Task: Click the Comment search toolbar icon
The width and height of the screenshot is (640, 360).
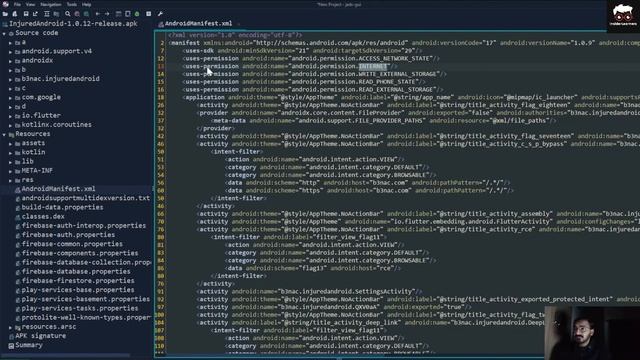Action: click(87, 14)
